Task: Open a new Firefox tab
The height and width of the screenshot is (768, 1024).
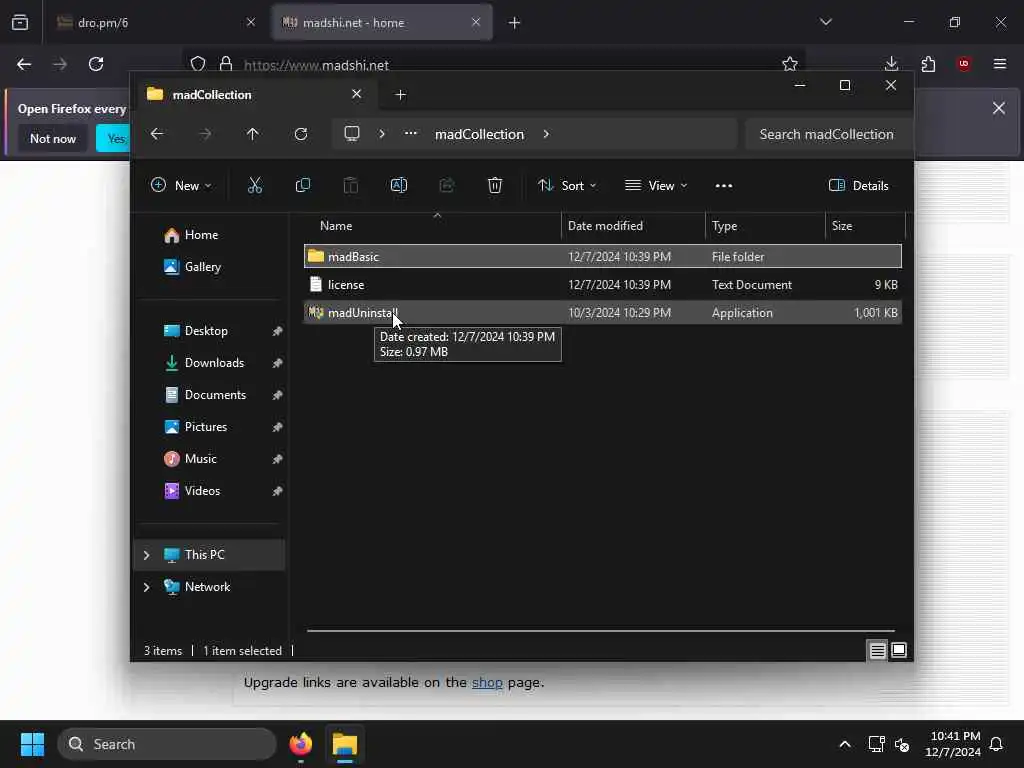Action: point(515,23)
